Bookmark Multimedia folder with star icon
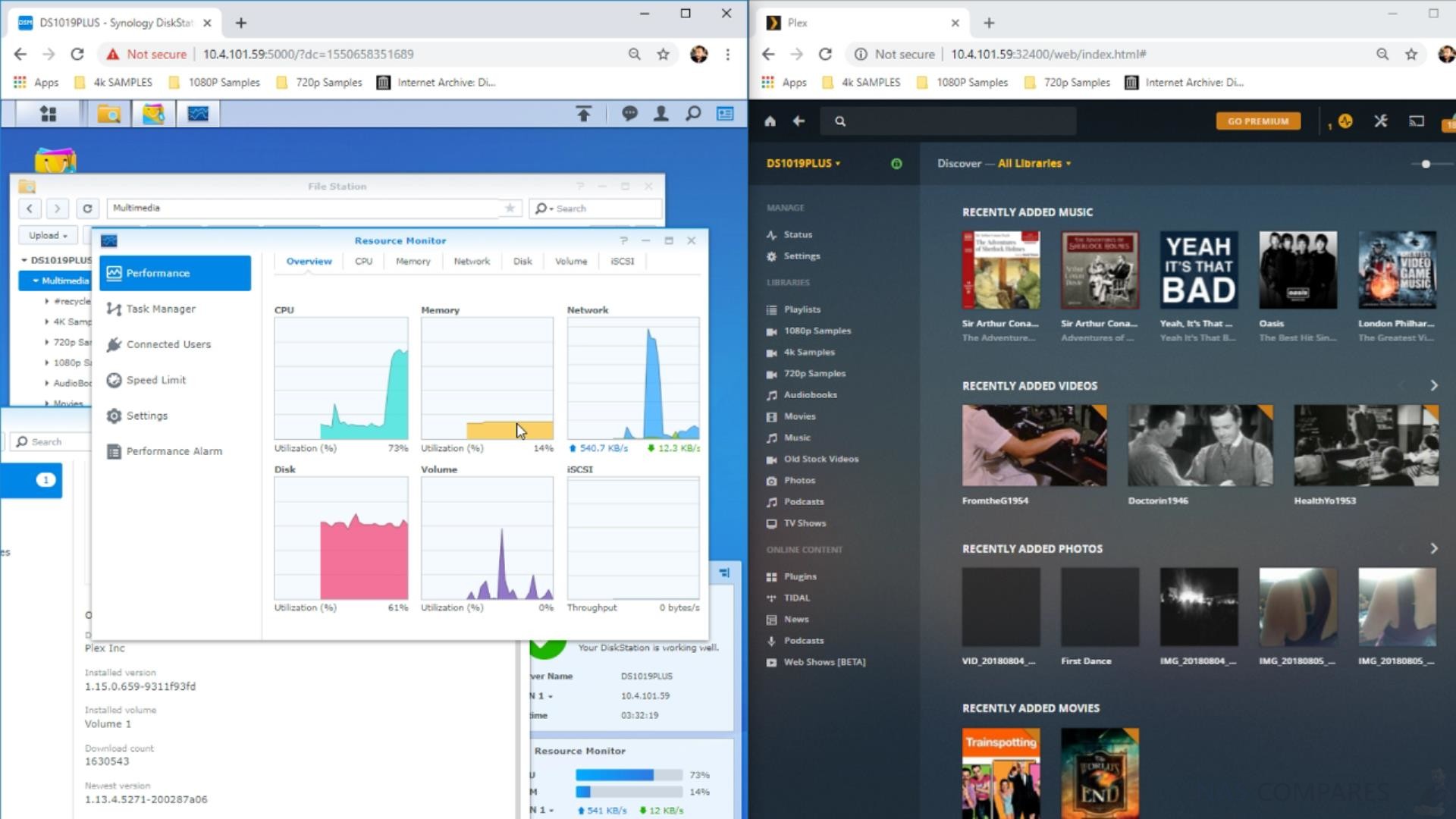Image resolution: width=1456 pixels, height=819 pixels. point(510,208)
